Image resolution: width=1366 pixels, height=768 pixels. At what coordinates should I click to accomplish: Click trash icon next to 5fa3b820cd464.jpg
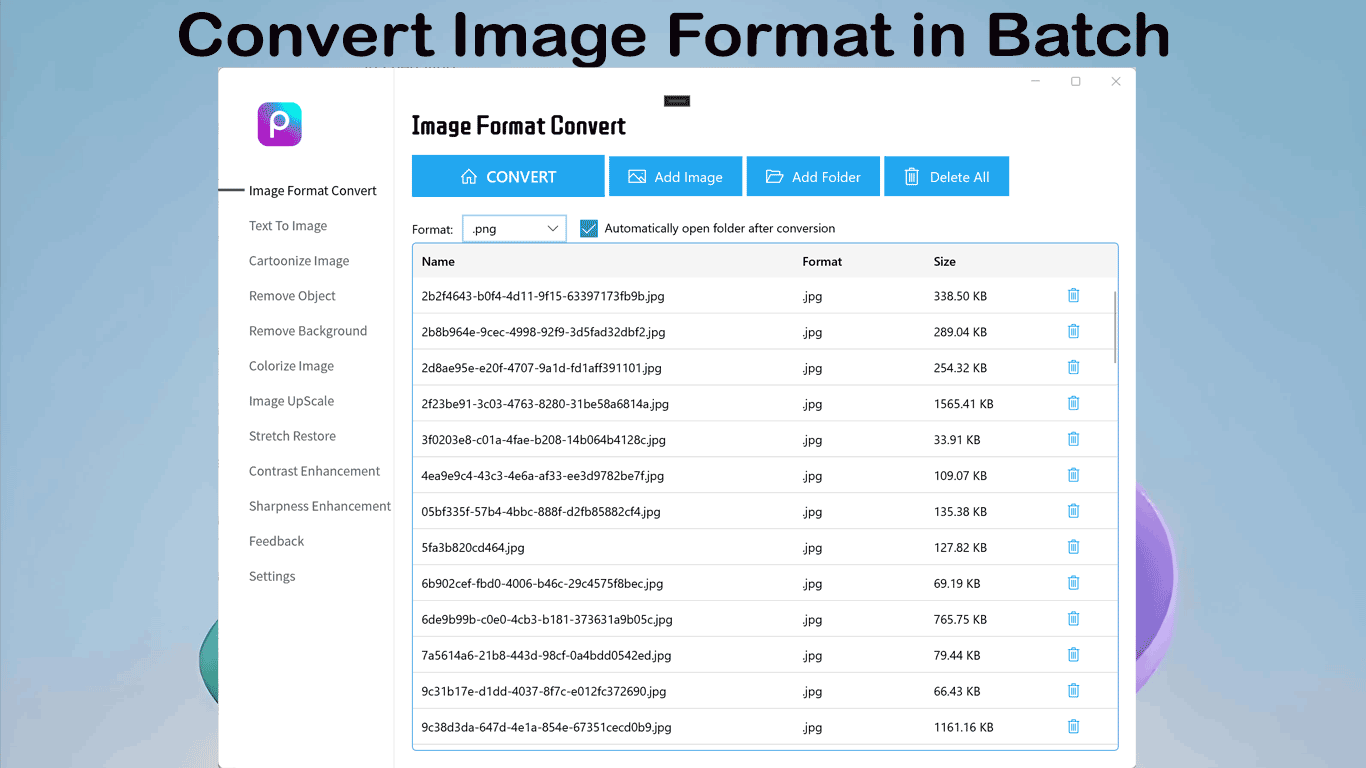click(x=1073, y=547)
